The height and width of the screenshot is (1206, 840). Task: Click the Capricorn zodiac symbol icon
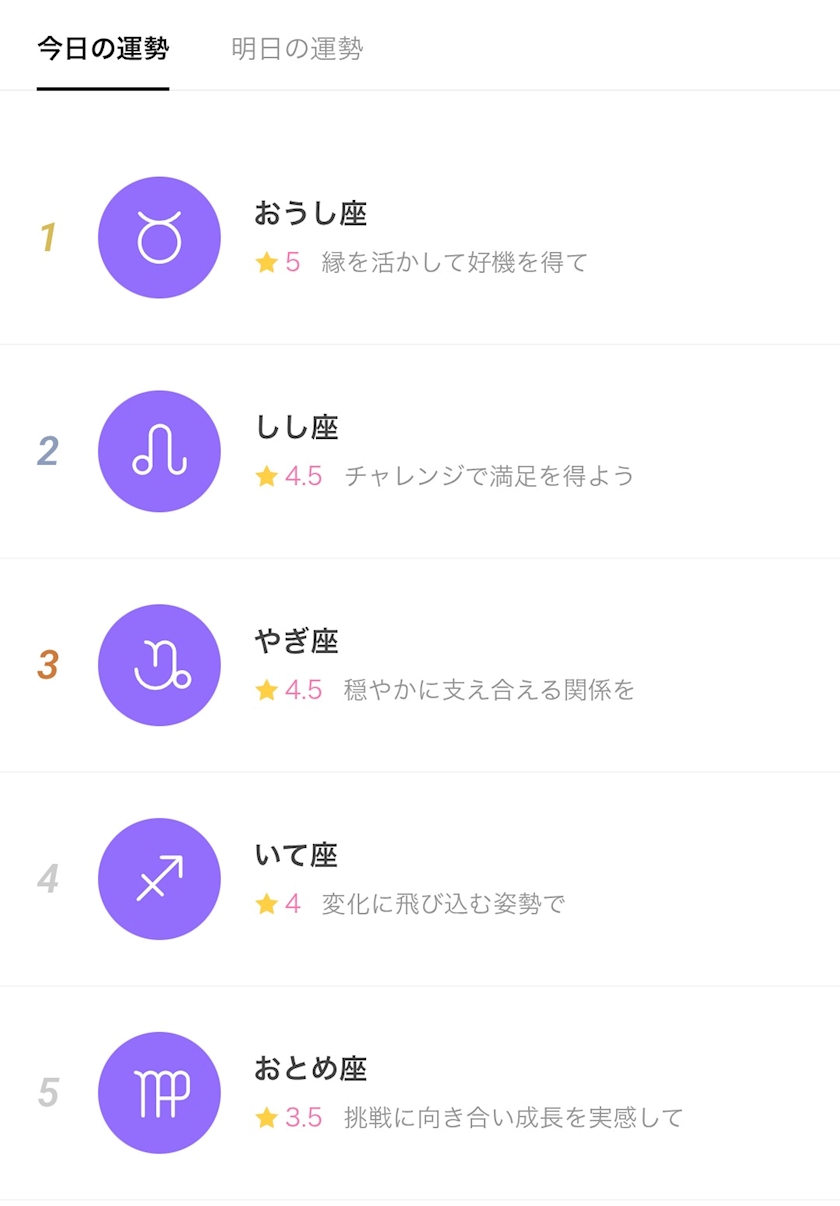[x=159, y=666]
